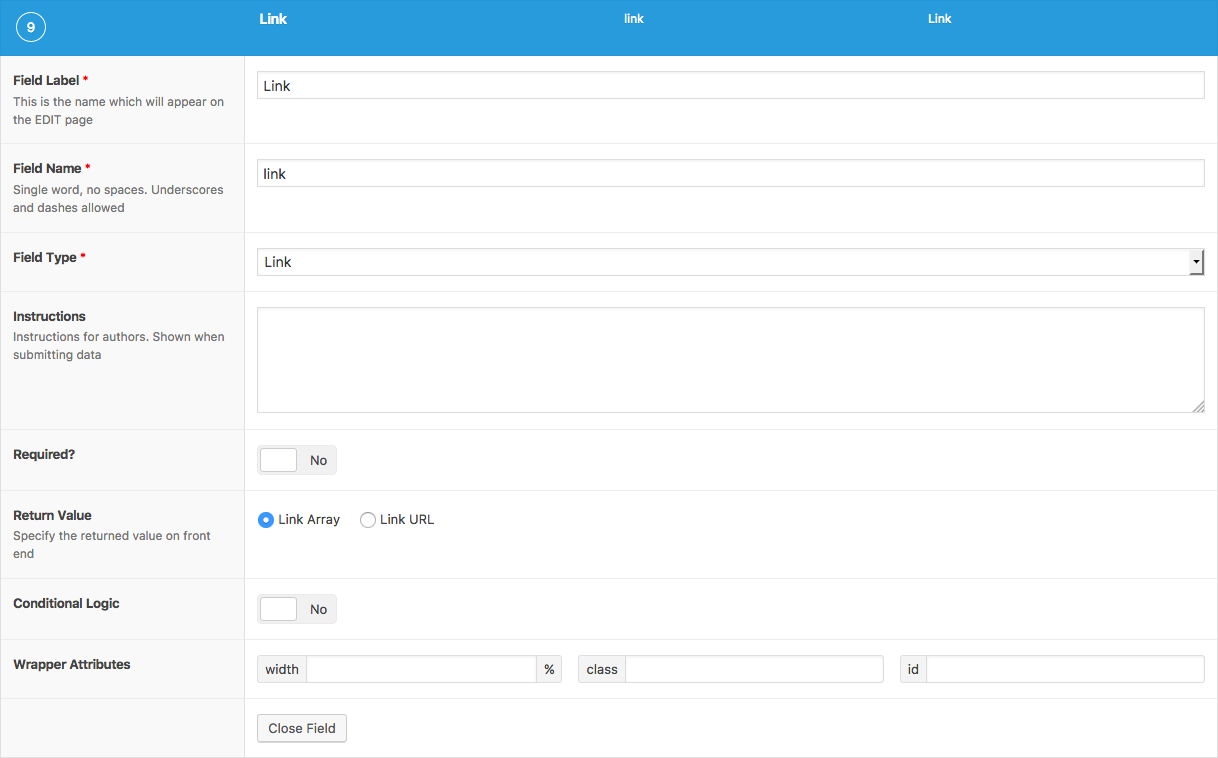Click inside the Instructions textarea
The height and width of the screenshot is (758, 1218).
(x=730, y=360)
